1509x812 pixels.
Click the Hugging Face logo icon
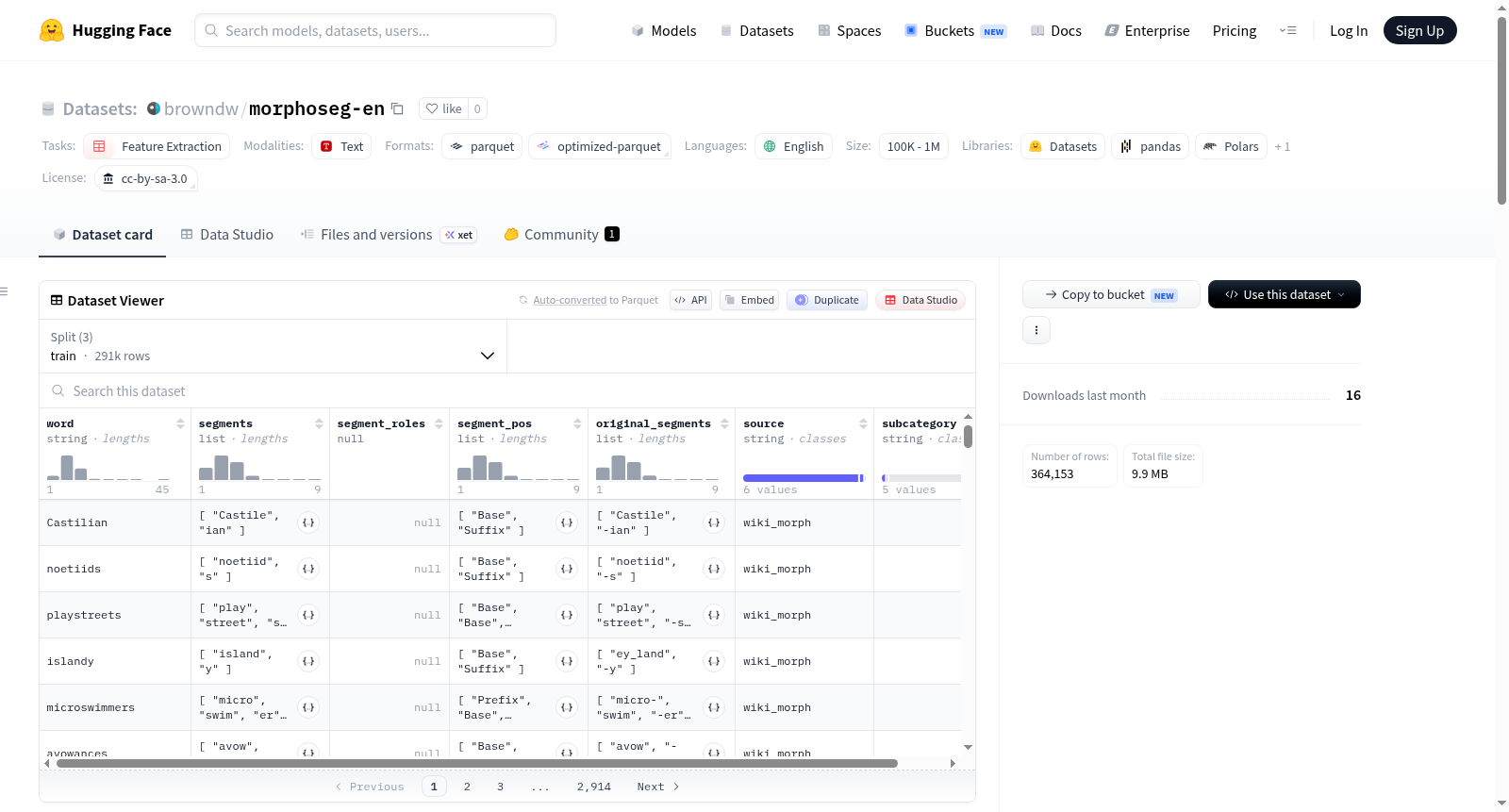coord(52,30)
